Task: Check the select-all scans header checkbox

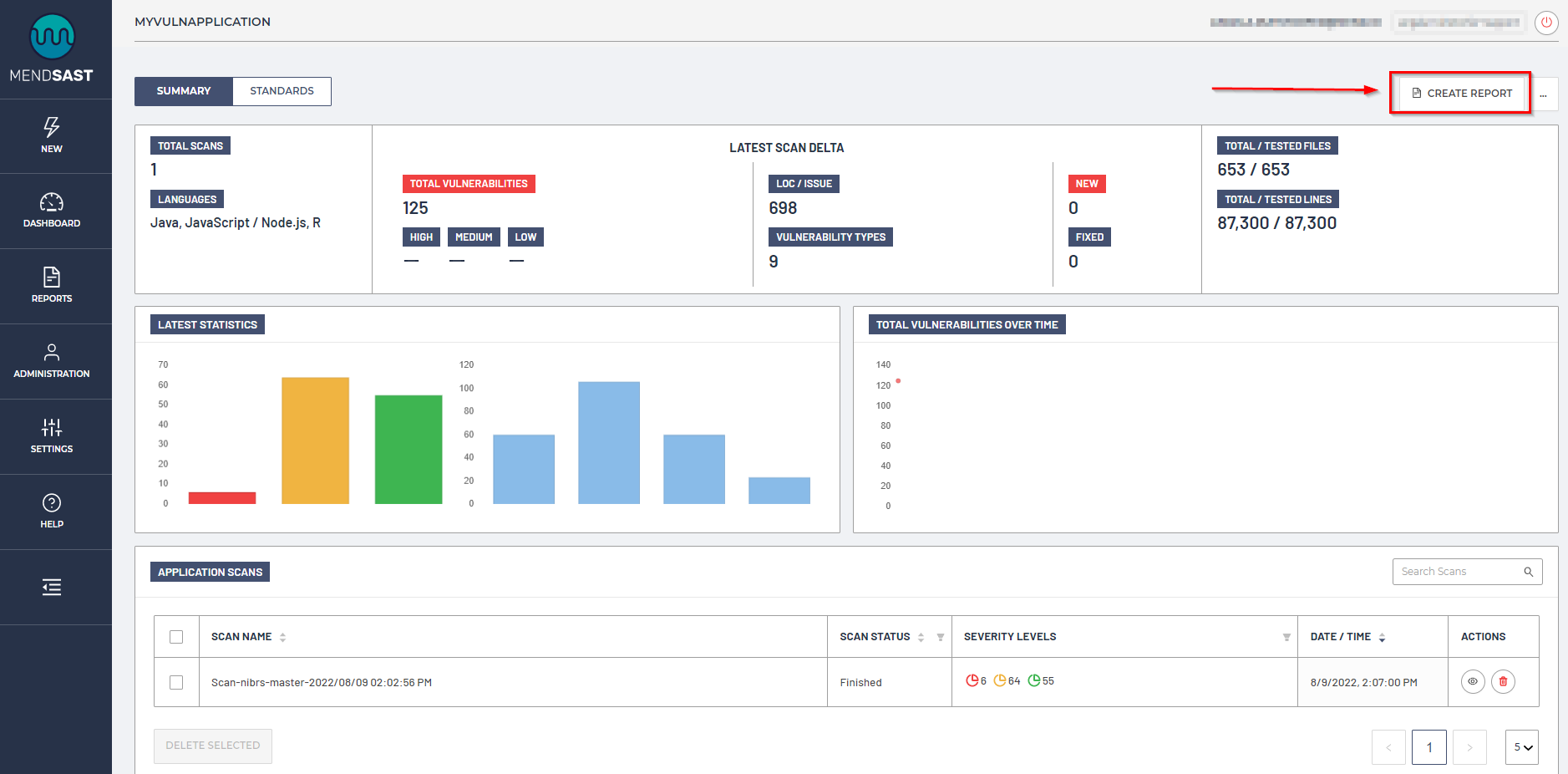Action: click(176, 637)
